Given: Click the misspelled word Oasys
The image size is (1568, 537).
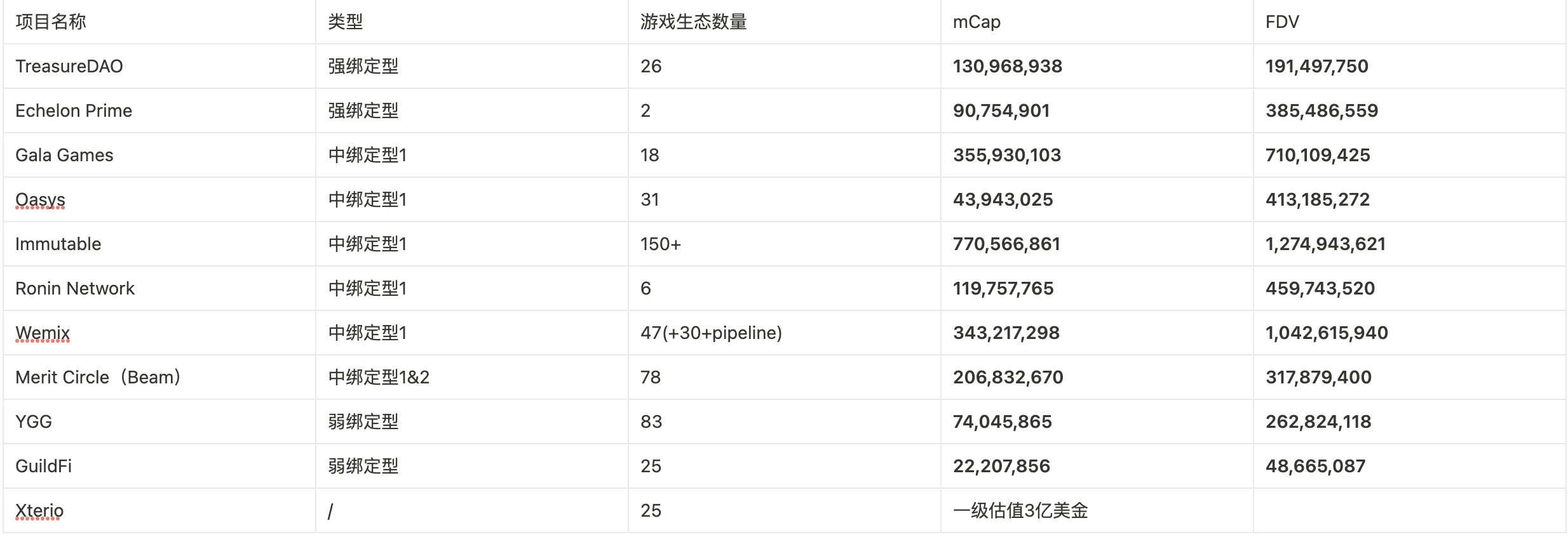Looking at the screenshot, I should click(x=40, y=200).
